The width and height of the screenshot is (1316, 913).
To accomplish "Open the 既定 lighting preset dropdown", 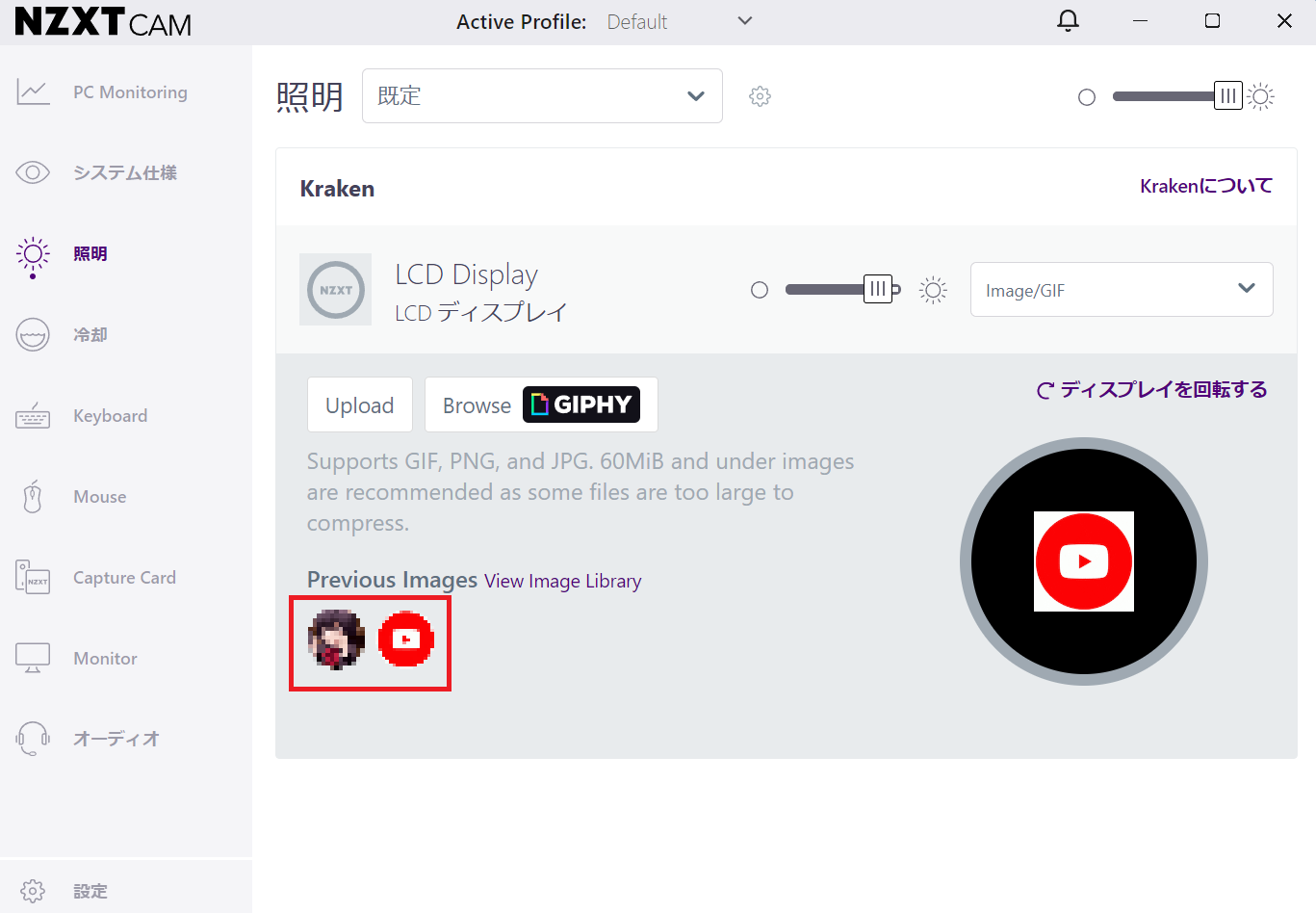I will (x=542, y=96).
